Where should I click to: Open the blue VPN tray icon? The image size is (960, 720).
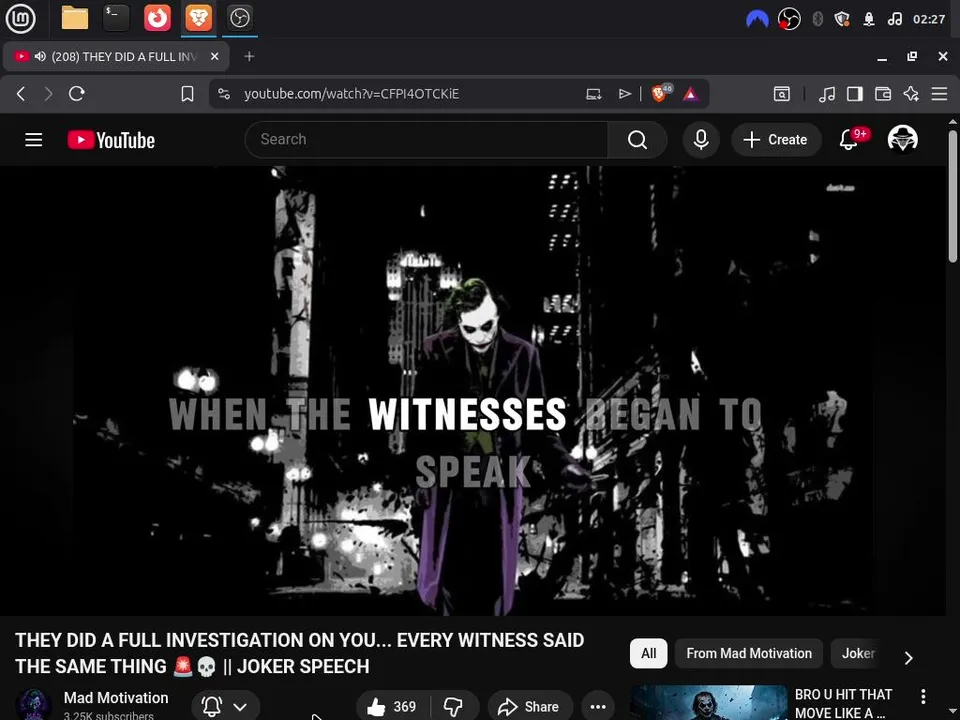pyautogui.click(x=757, y=19)
